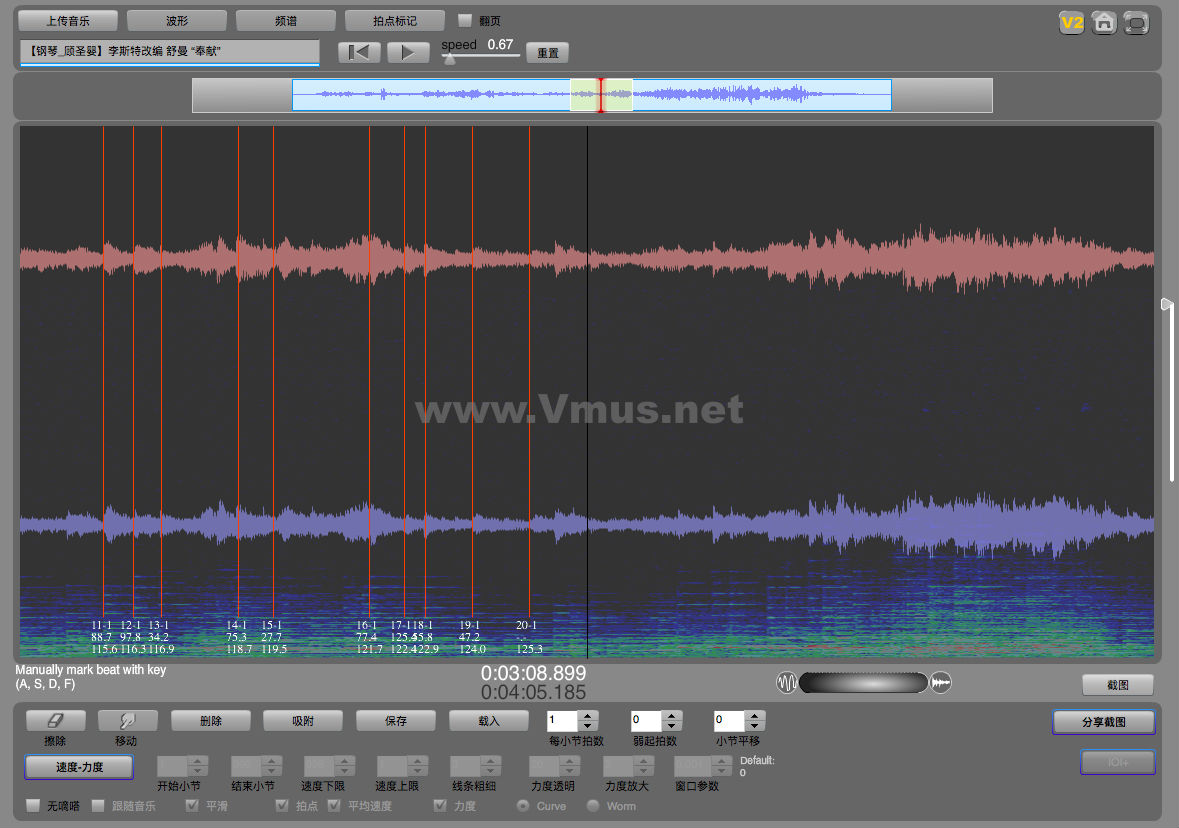
Task: Select the eraser (擦除) tool
Action: [55, 720]
